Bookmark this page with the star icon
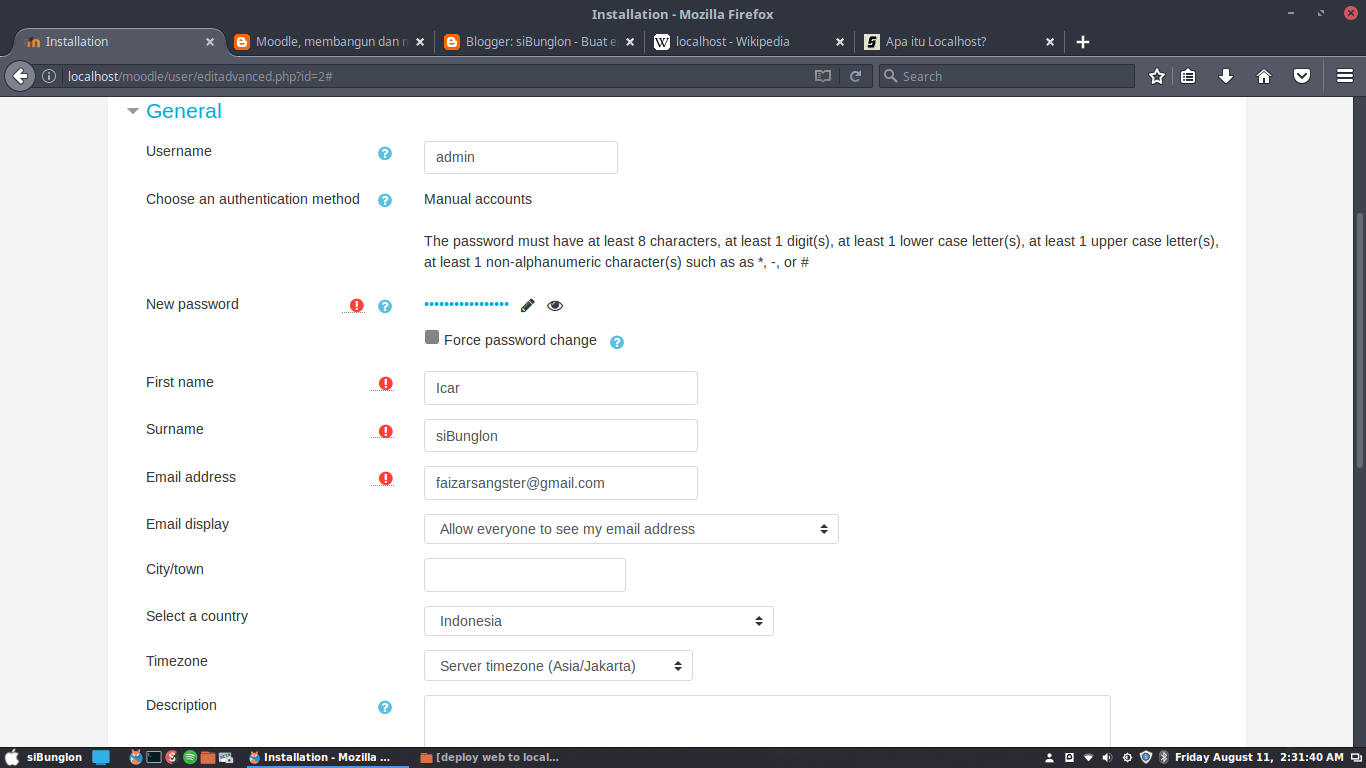 [1157, 76]
